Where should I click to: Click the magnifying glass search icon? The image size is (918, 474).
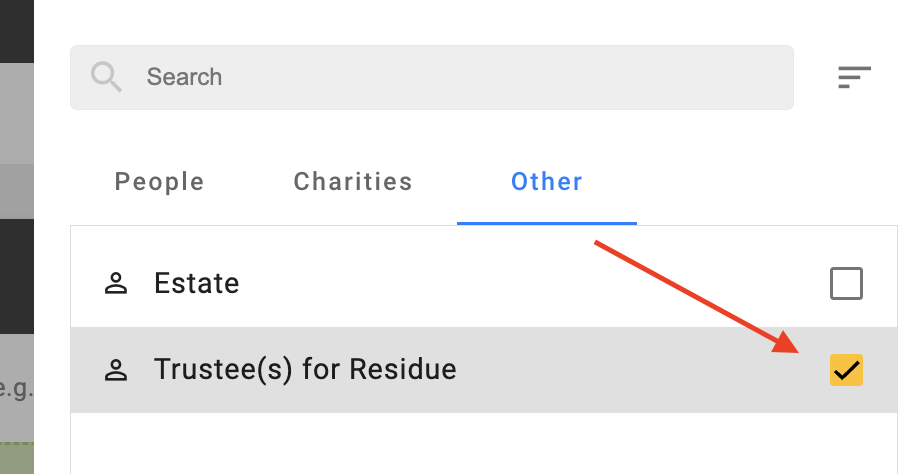click(x=106, y=77)
